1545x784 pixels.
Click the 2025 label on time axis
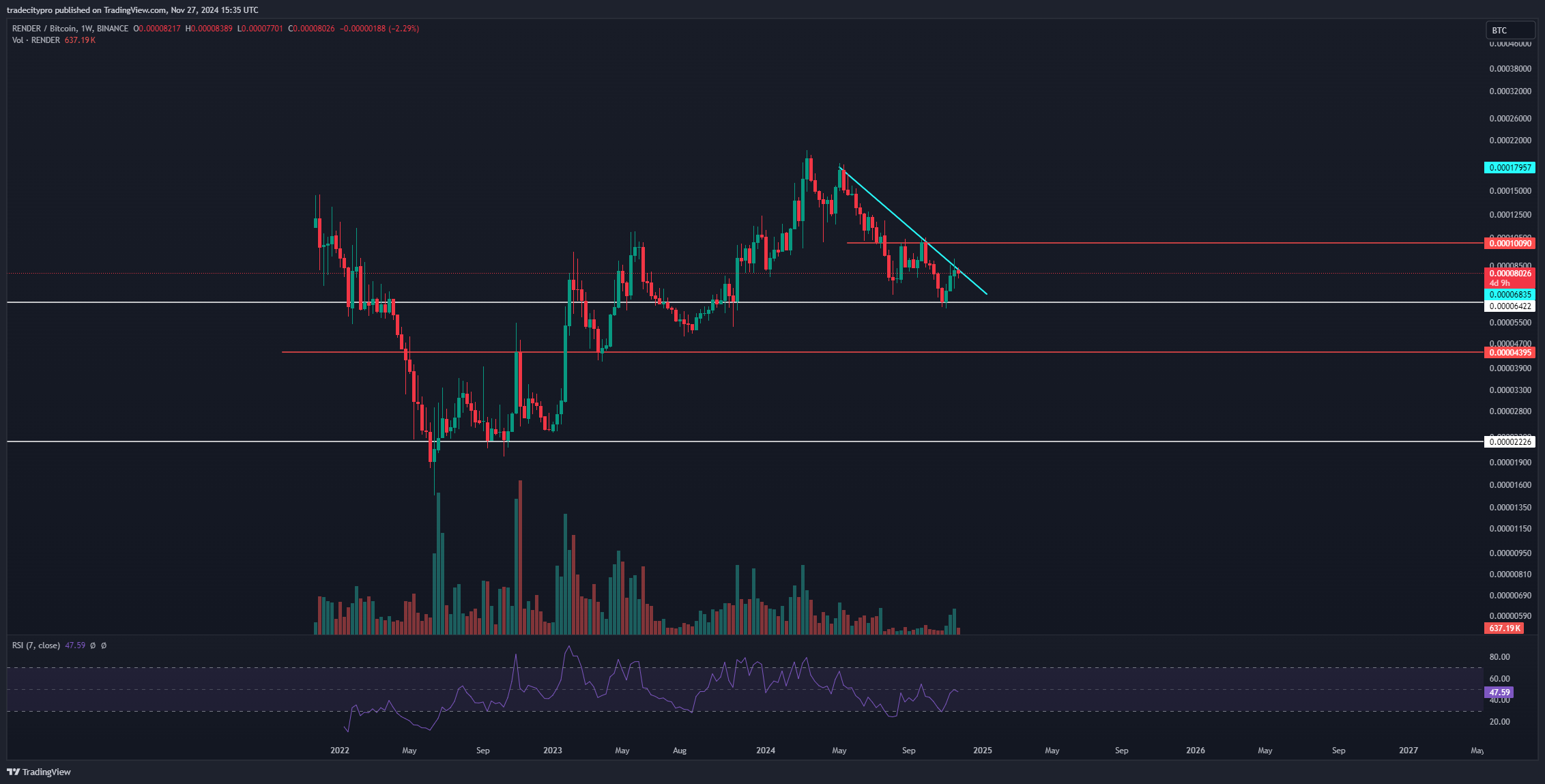point(983,751)
